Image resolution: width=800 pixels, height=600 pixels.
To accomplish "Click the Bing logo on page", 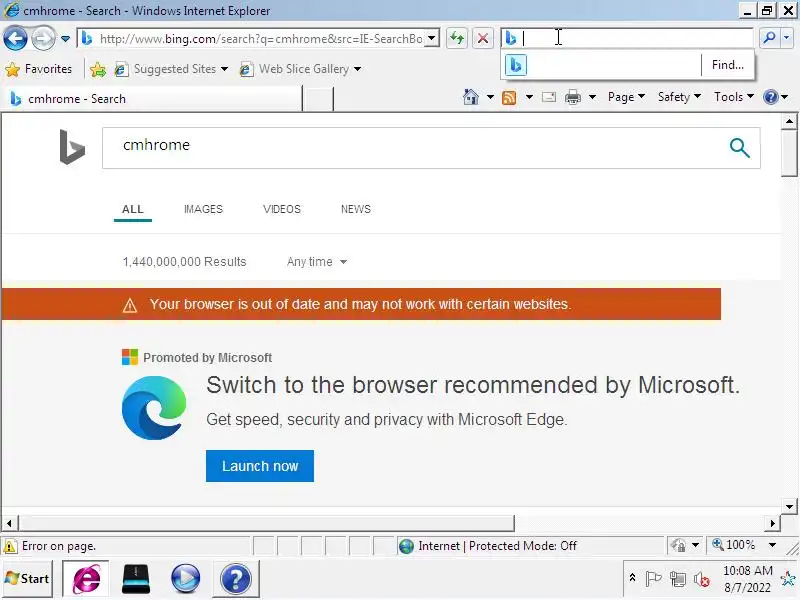I will (72, 147).
